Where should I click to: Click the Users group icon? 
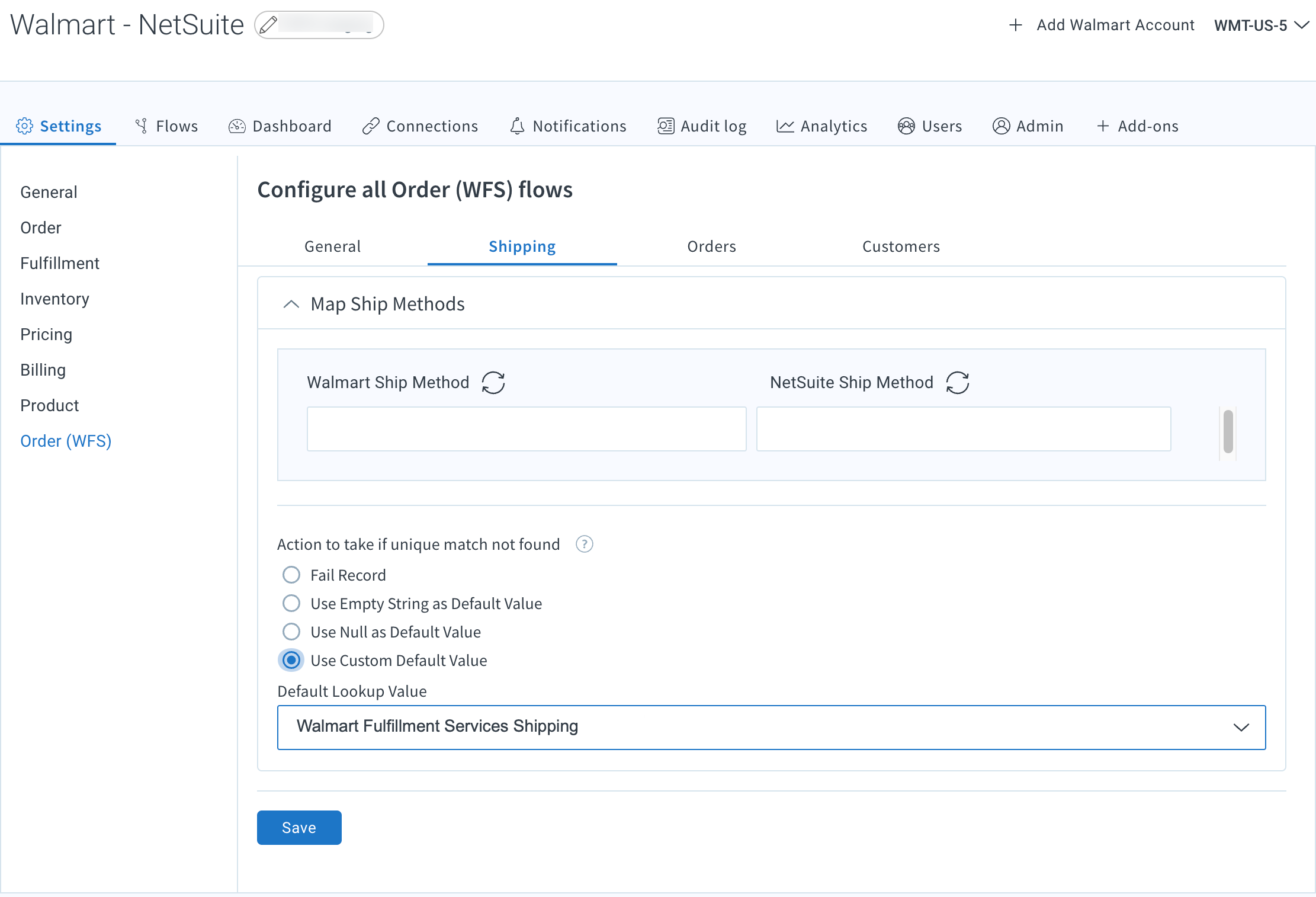tap(906, 126)
